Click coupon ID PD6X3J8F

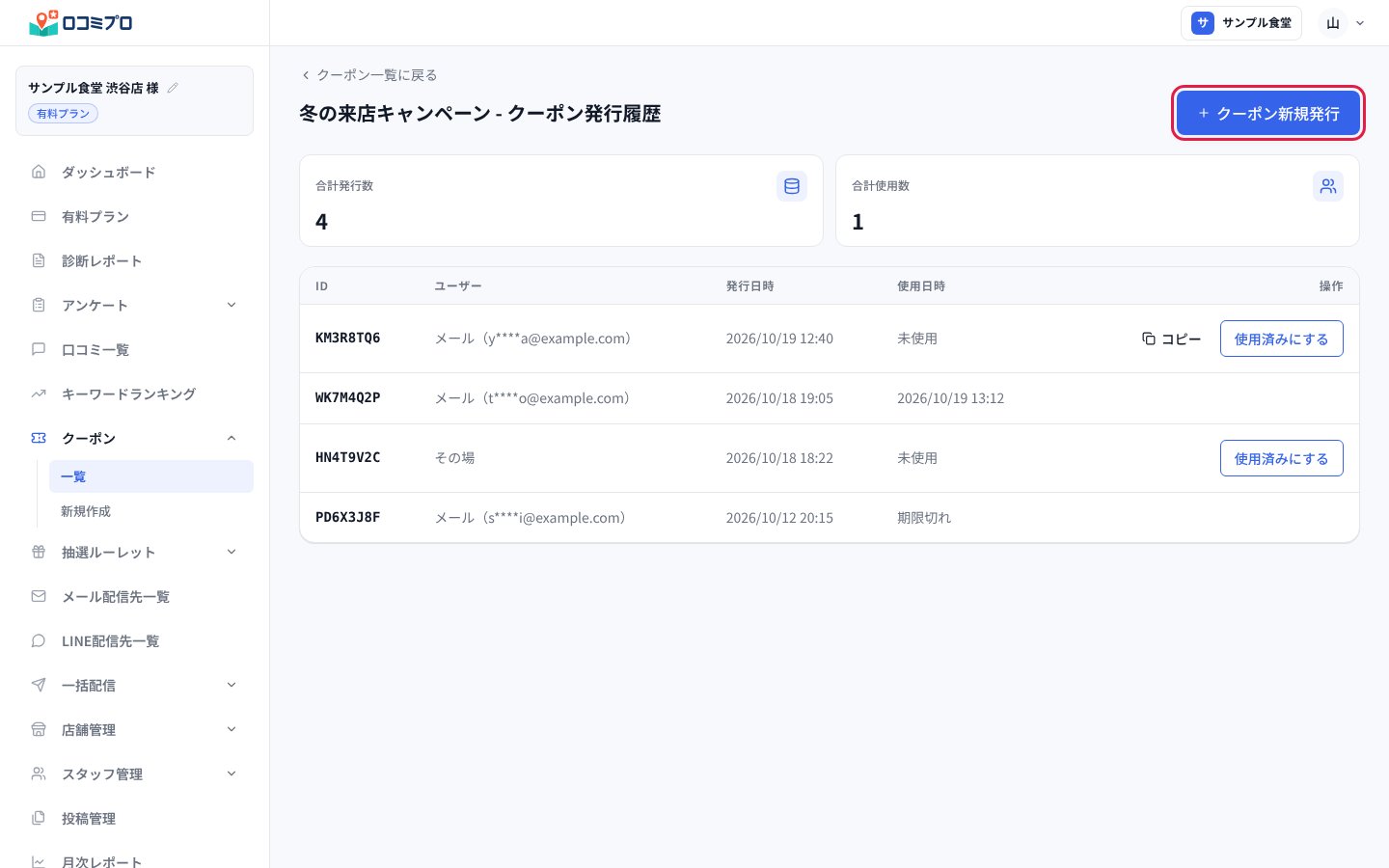click(x=347, y=517)
